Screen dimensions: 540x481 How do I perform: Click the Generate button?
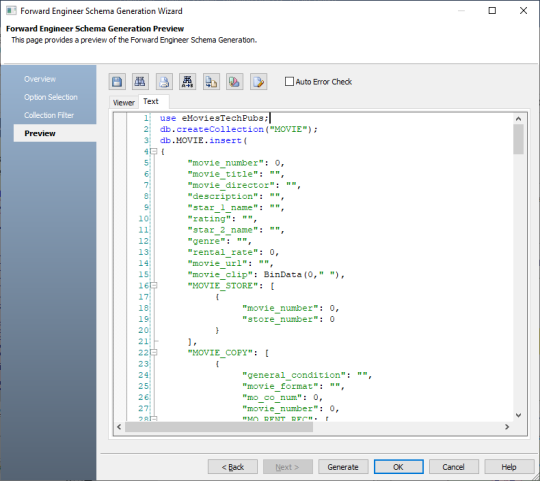[x=343, y=467]
